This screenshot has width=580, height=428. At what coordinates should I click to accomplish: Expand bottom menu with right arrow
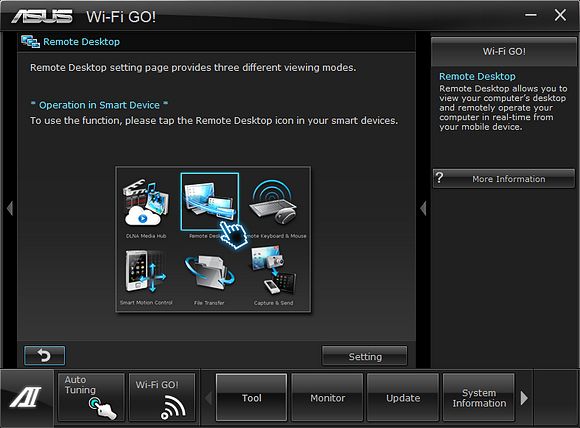pyautogui.click(x=524, y=398)
